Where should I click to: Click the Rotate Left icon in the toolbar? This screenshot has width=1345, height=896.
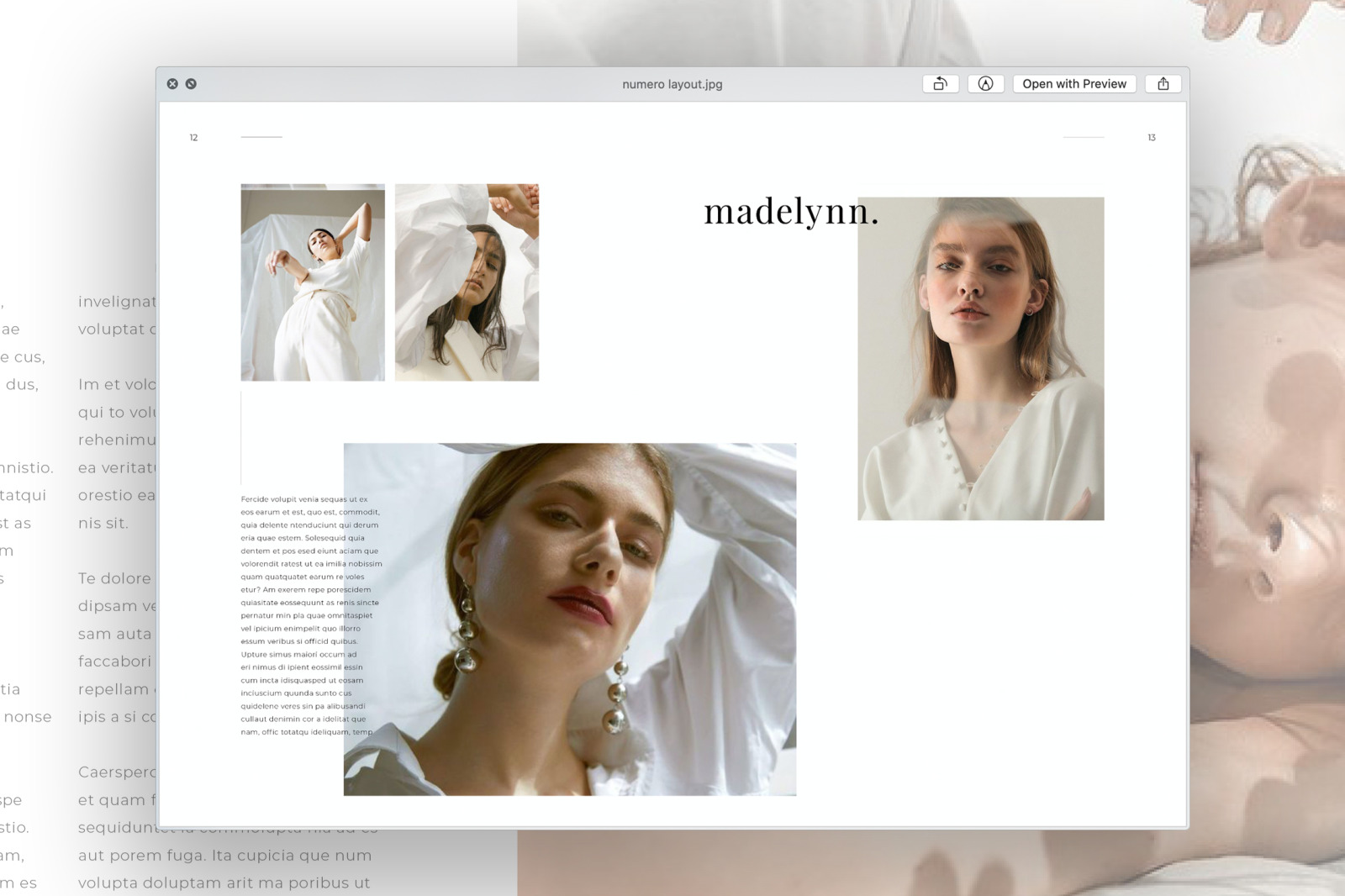[940, 84]
